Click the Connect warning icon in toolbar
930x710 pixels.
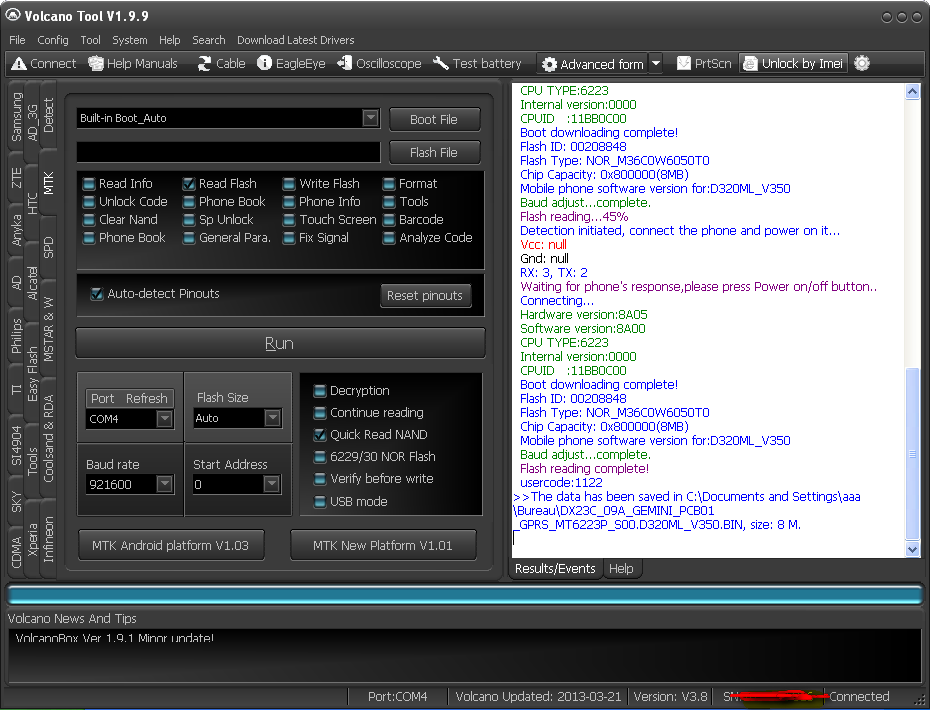(x=19, y=63)
